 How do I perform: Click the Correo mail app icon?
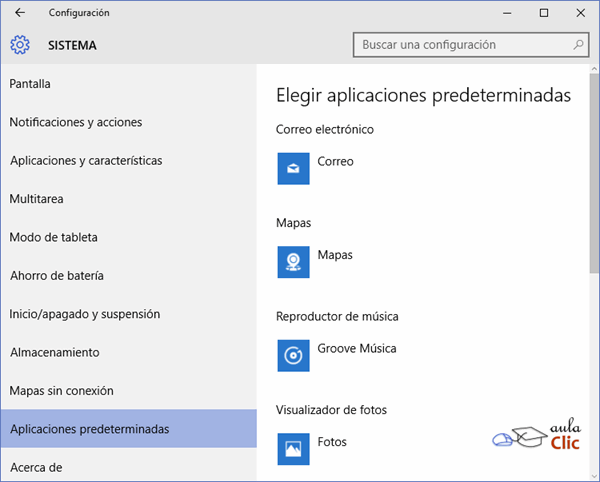[x=293, y=169]
